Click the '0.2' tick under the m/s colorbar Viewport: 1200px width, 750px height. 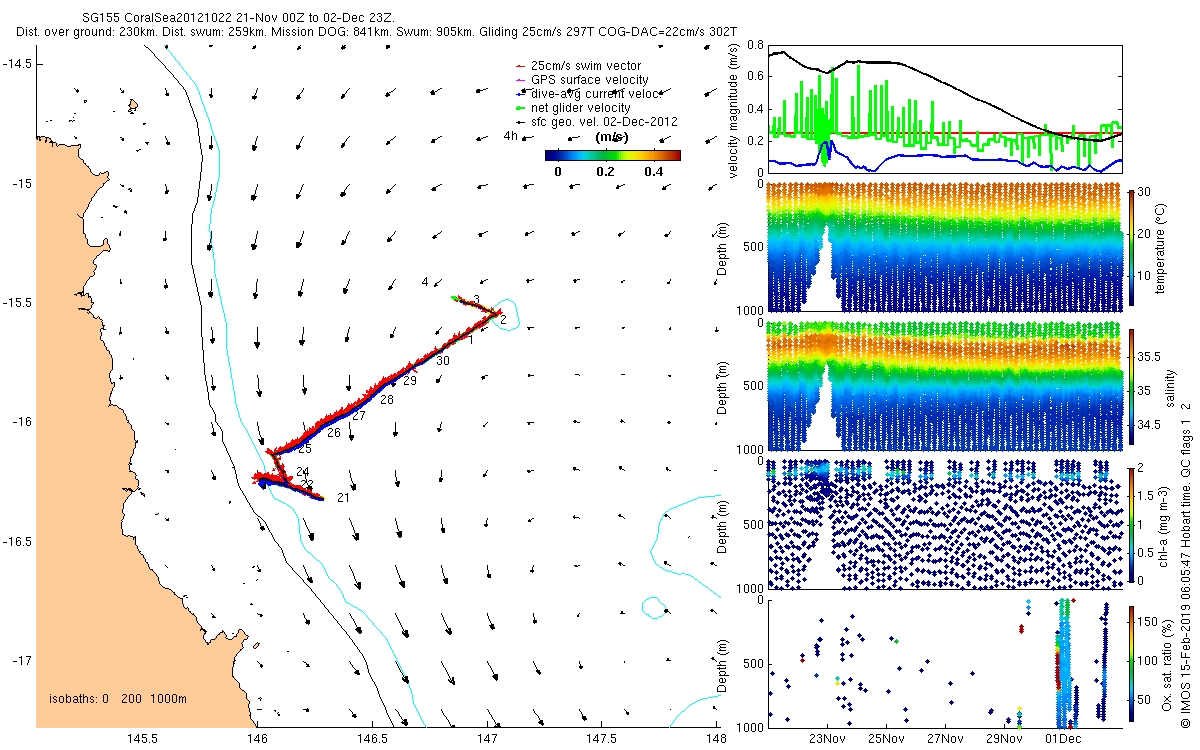pyautogui.click(x=604, y=172)
